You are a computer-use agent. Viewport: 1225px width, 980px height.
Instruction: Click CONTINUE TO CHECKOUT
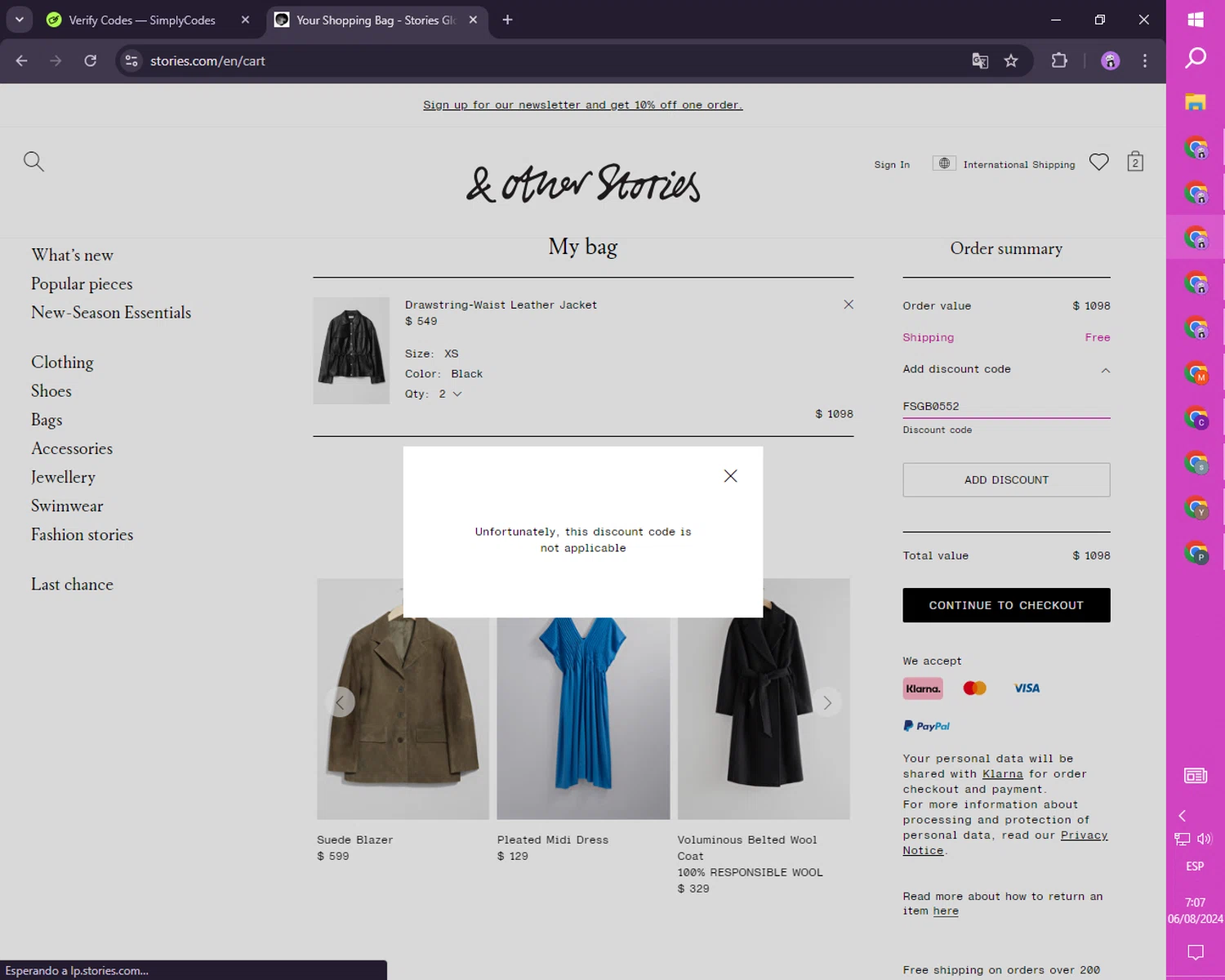click(1006, 605)
